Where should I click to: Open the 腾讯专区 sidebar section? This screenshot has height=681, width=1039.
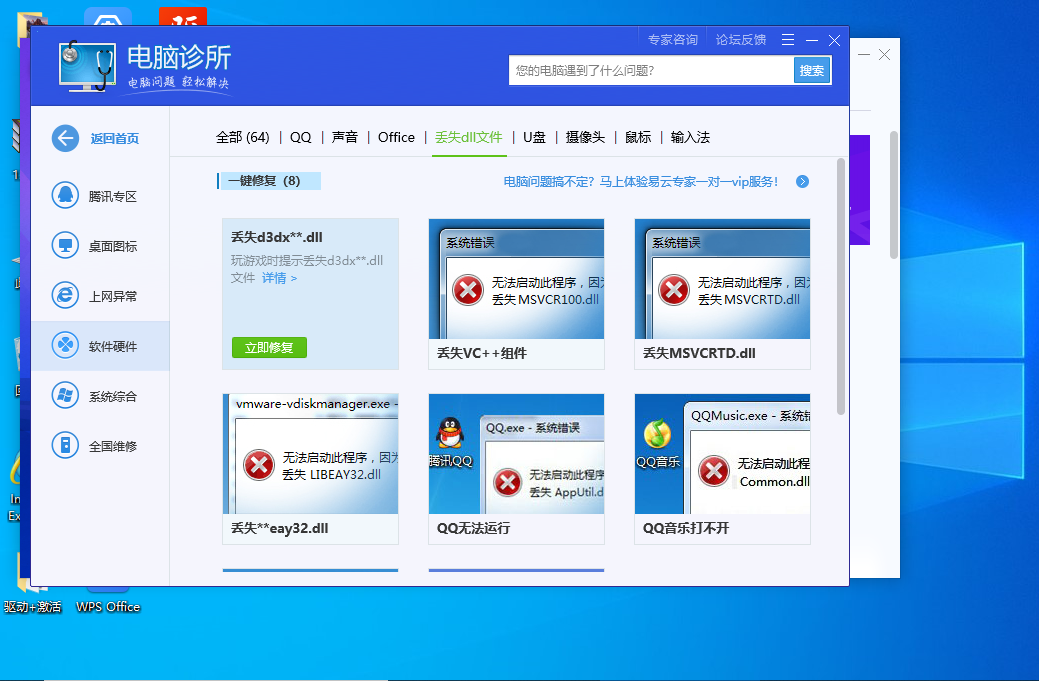click(x=66, y=196)
